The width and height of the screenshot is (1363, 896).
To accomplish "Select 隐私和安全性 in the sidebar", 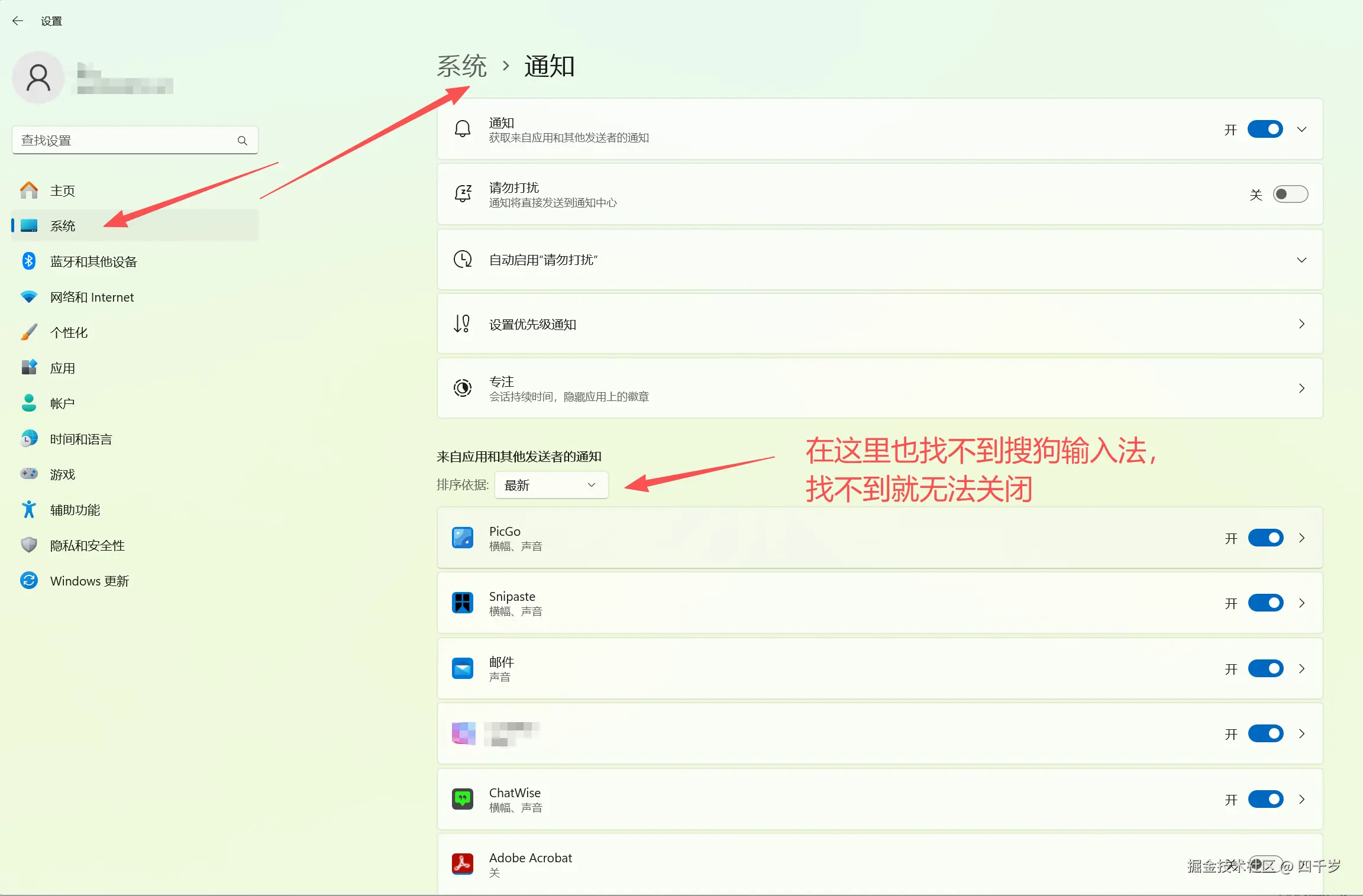I will (87, 545).
